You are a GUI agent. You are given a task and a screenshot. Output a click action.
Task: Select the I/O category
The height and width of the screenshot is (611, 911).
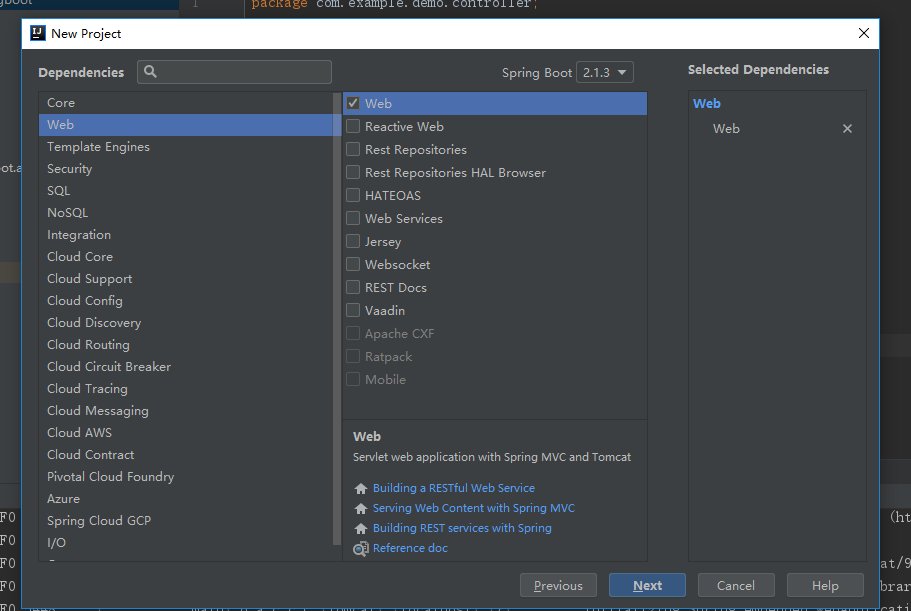point(186,543)
